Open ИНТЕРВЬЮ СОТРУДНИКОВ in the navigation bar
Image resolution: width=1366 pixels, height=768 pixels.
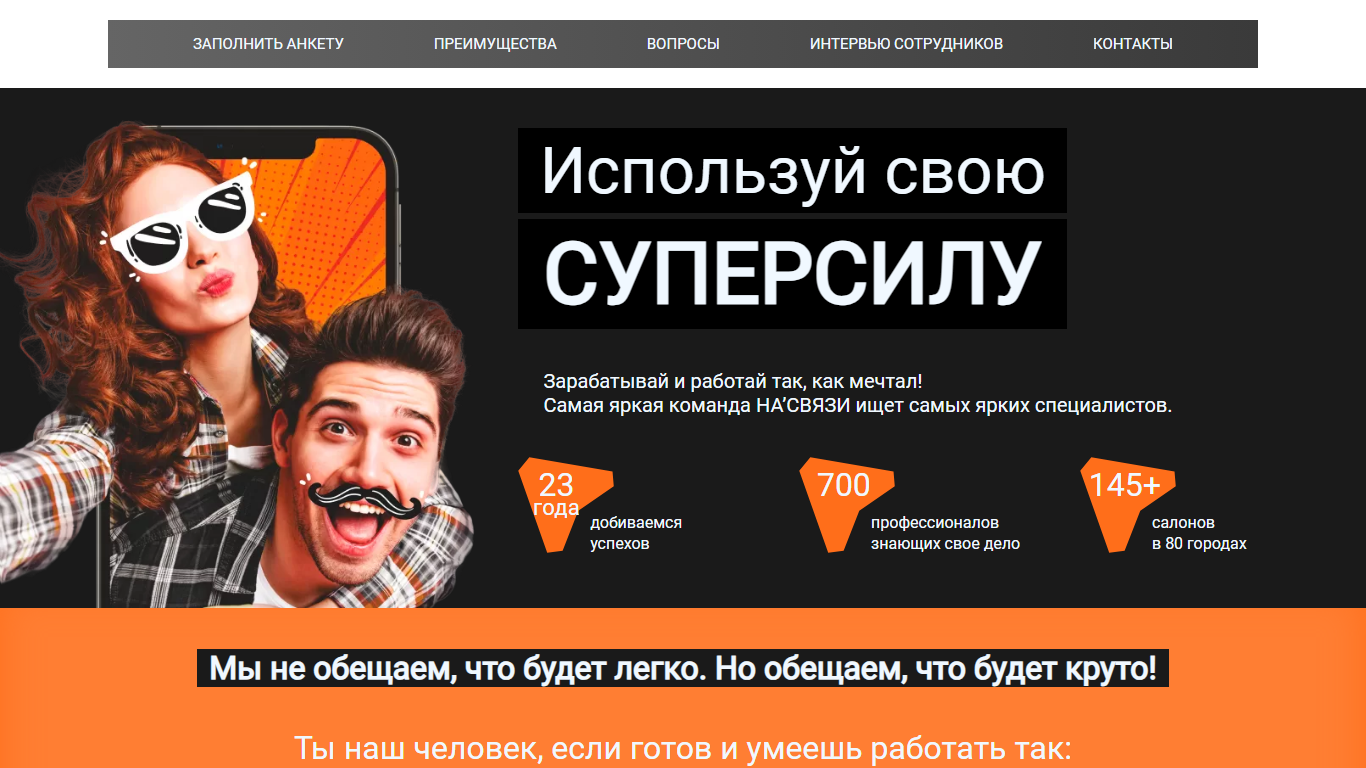click(906, 44)
